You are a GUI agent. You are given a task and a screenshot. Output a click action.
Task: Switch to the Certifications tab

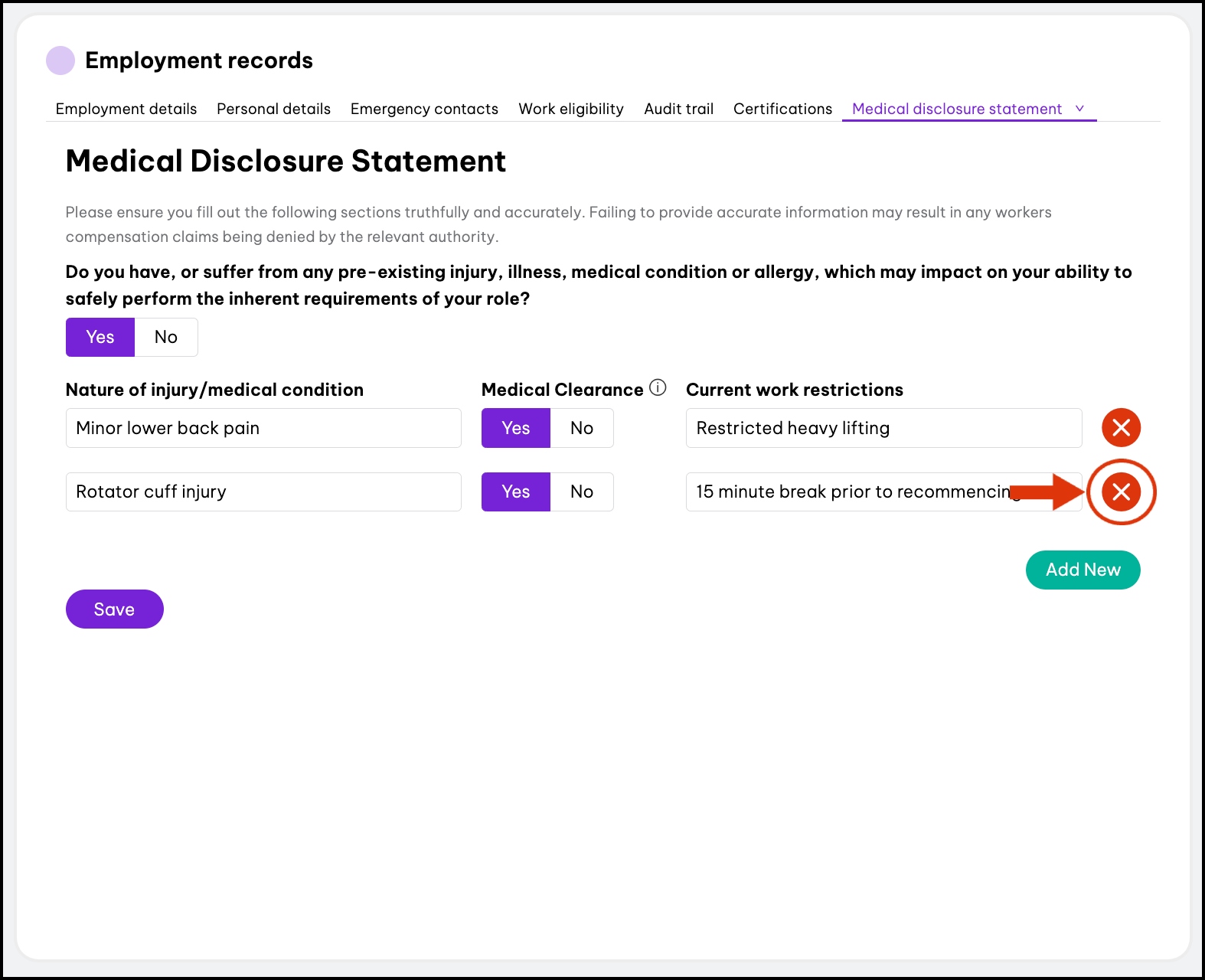coord(782,109)
